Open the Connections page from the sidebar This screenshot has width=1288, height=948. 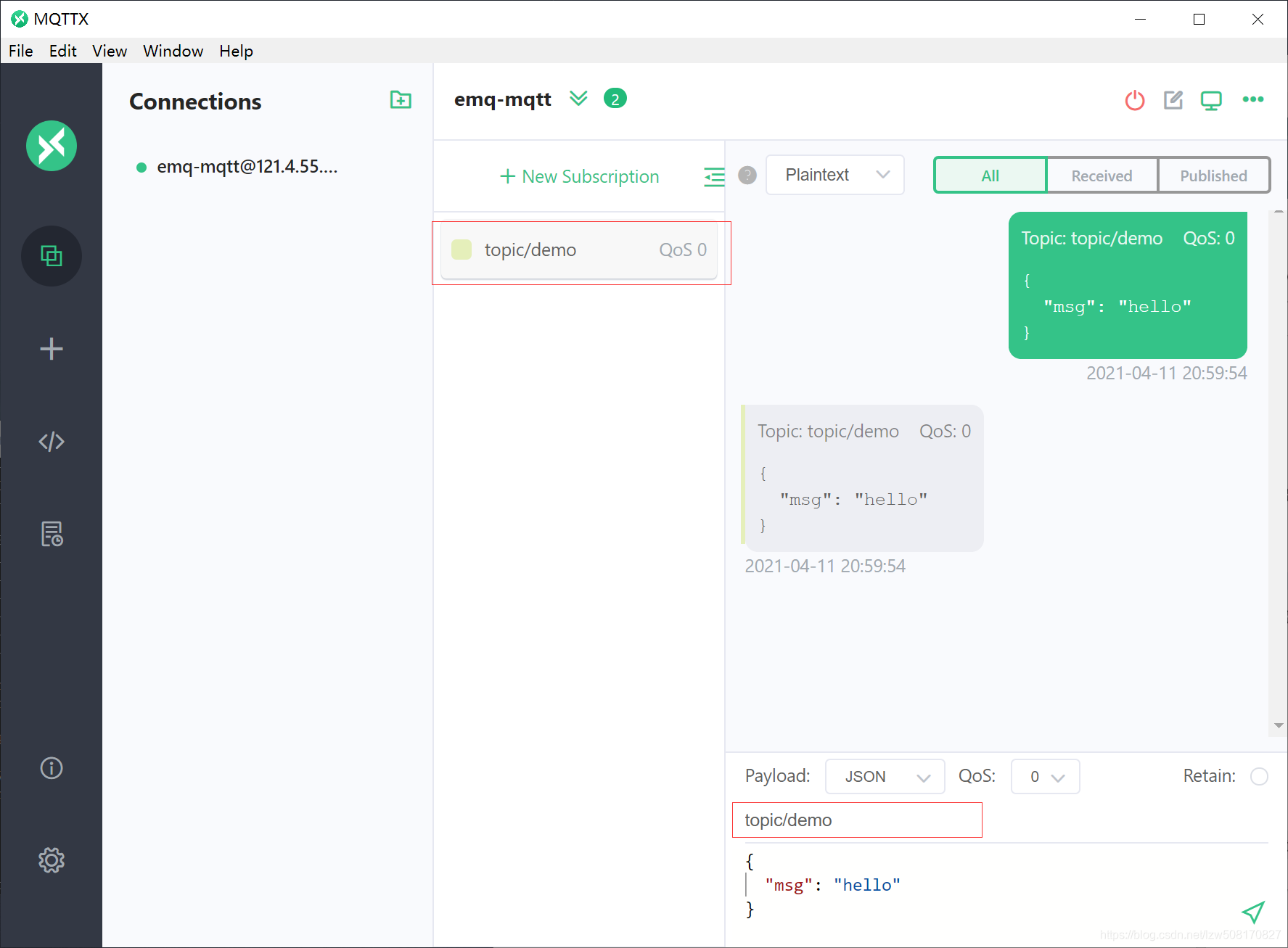coord(52,256)
